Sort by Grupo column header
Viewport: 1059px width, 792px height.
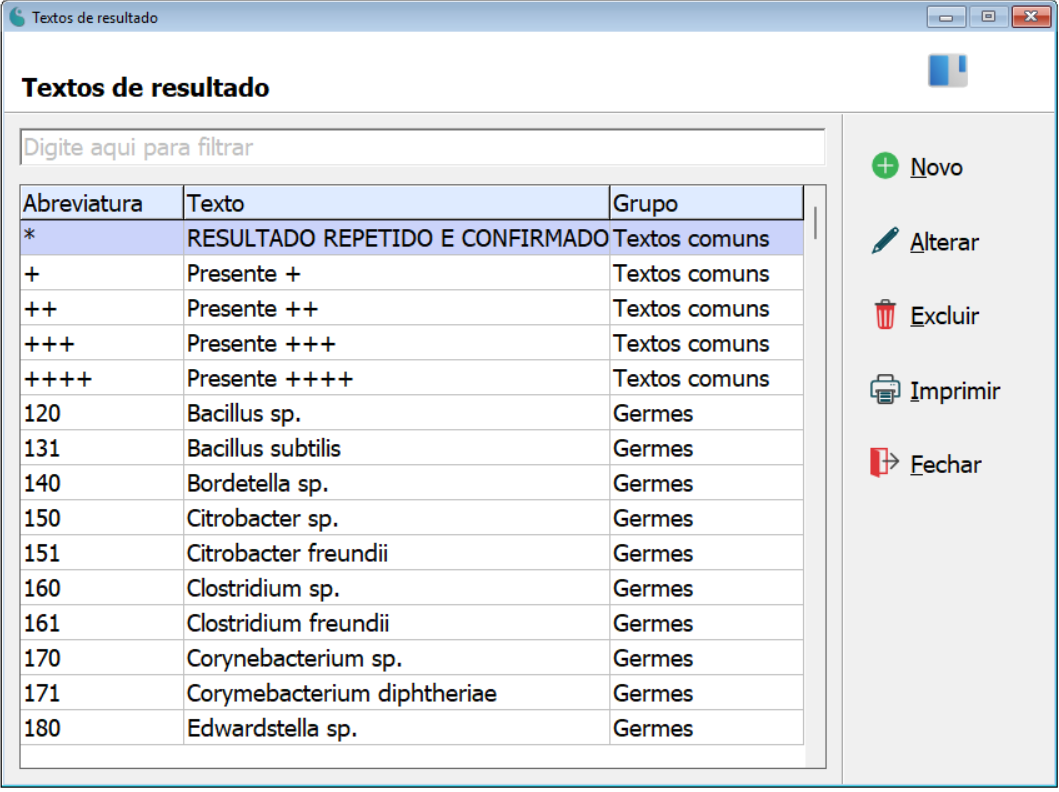coord(706,203)
